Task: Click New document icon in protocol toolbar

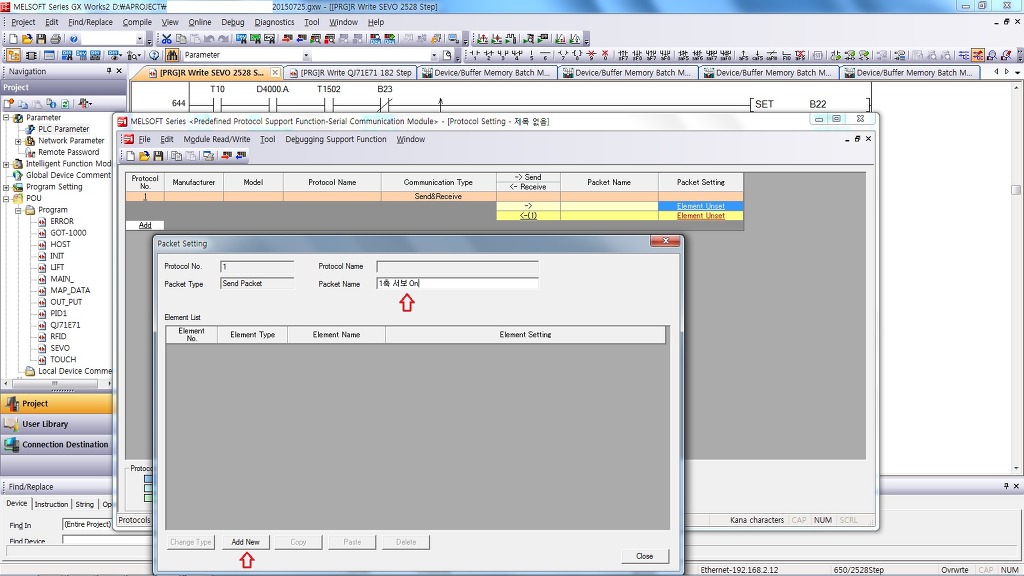Action: pyautogui.click(x=130, y=156)
